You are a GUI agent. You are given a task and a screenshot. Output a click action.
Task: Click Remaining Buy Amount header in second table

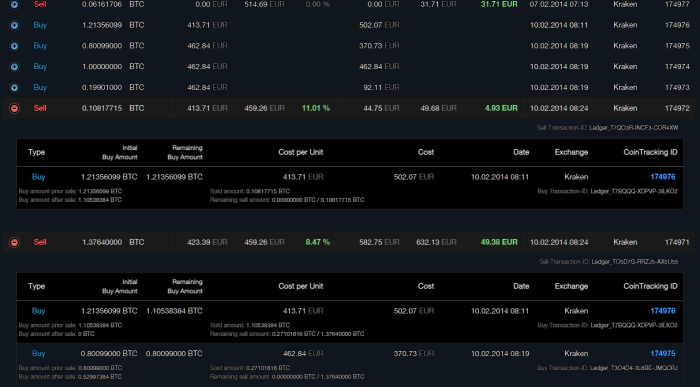[185, 287]
